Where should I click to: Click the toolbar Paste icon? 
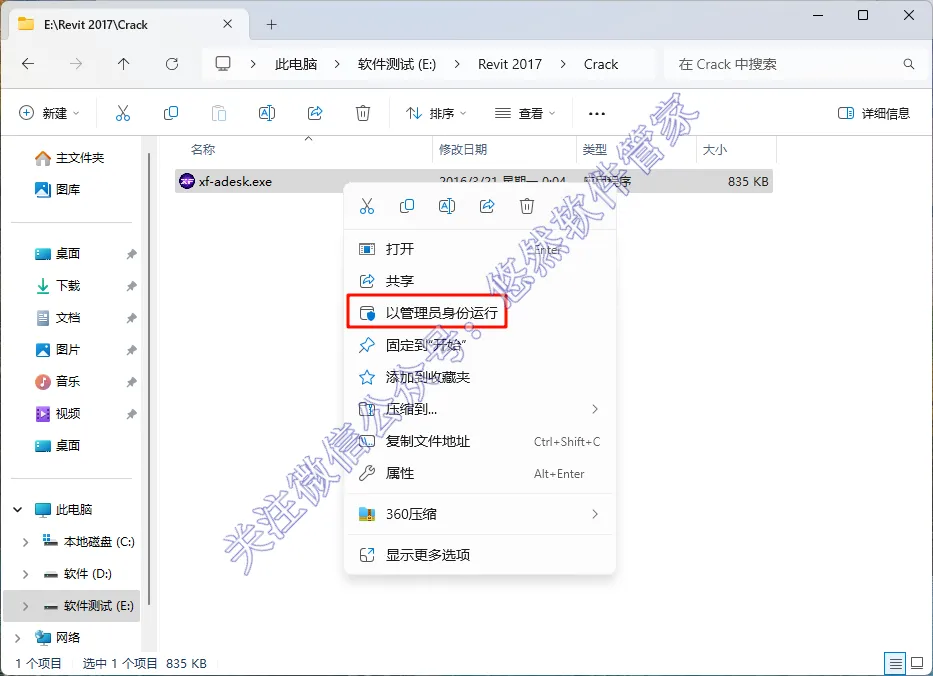pos(219,113)
